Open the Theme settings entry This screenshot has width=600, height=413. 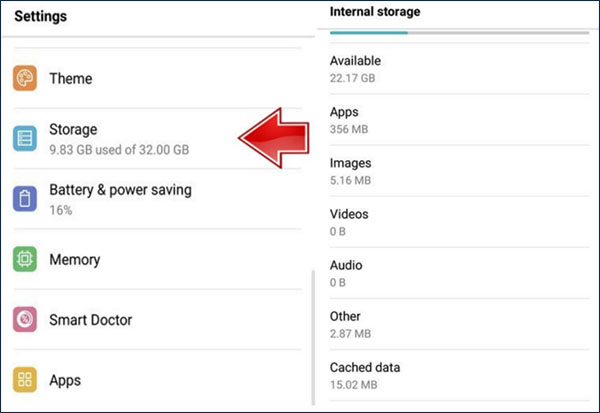point(70,78)
